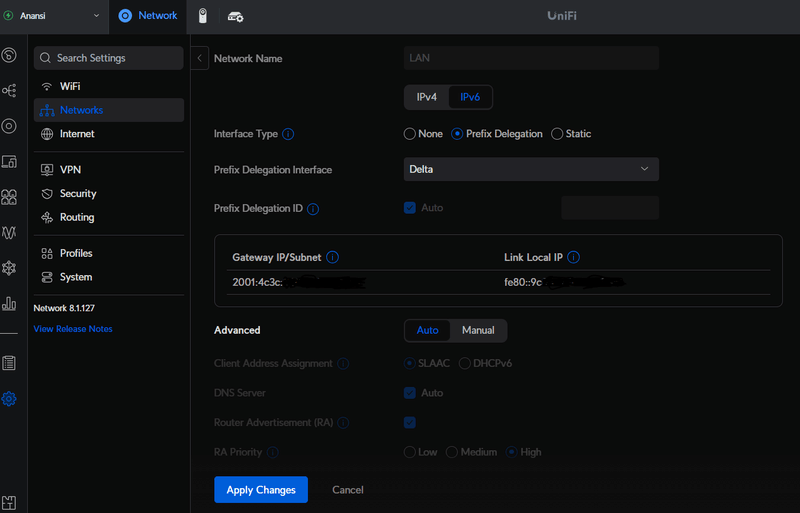The image size is (800, 513).
Task: Click the Protect camera app icon
Action: click(x=203, y=16)
